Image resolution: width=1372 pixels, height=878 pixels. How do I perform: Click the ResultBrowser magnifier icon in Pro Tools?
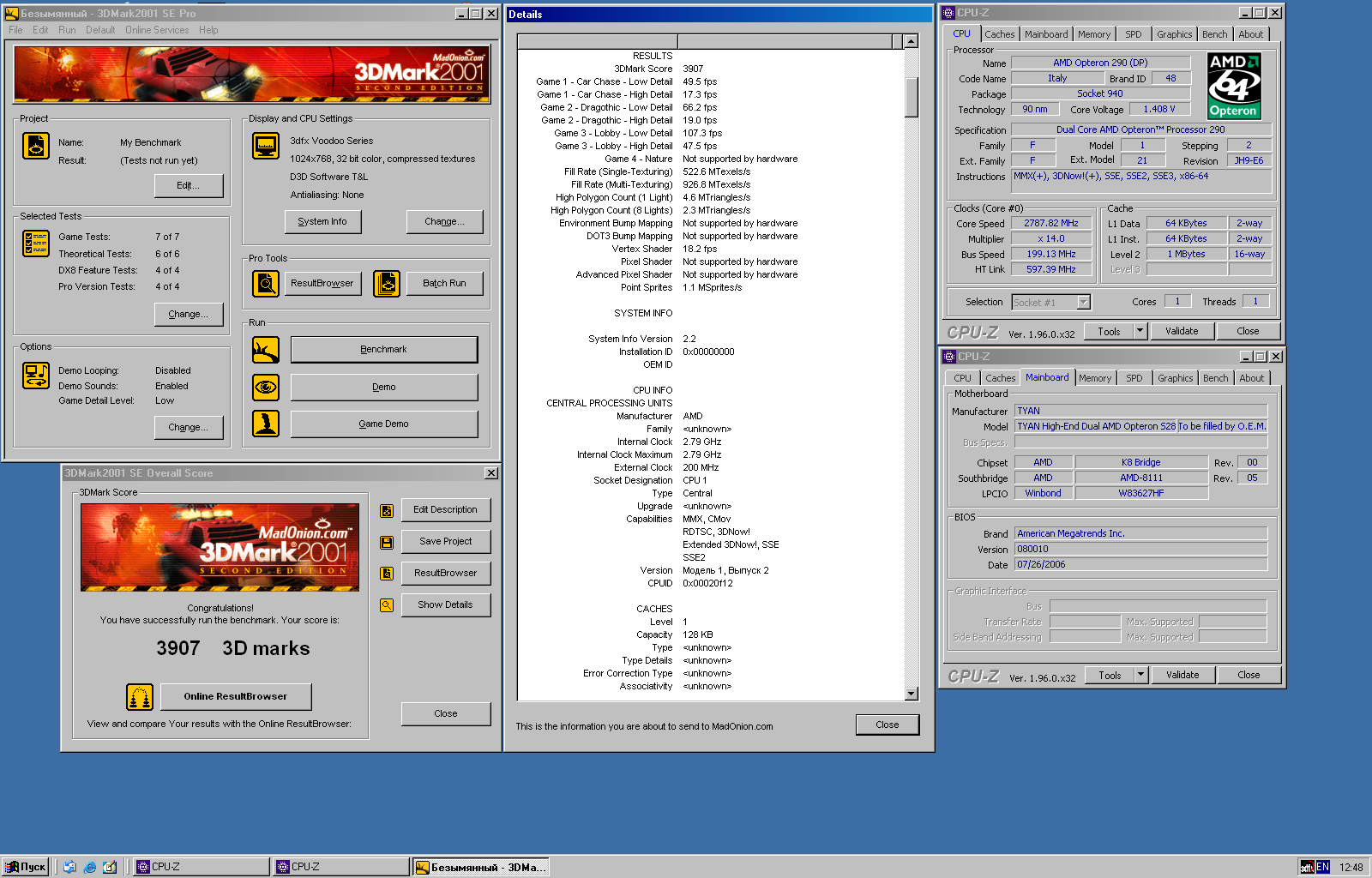(266, 283)
